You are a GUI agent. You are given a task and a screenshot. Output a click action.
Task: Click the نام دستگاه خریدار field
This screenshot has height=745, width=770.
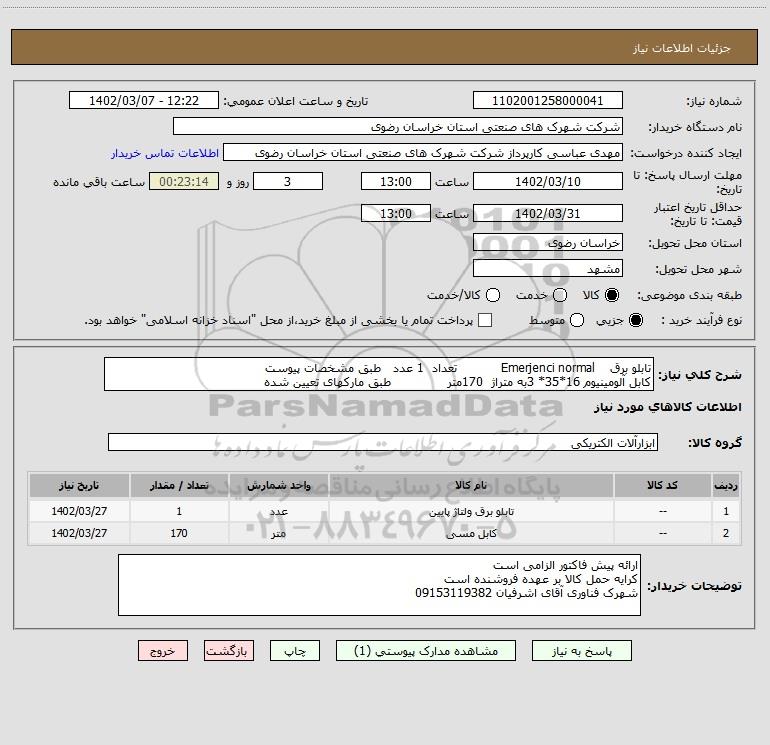click(x=398, y=127)
